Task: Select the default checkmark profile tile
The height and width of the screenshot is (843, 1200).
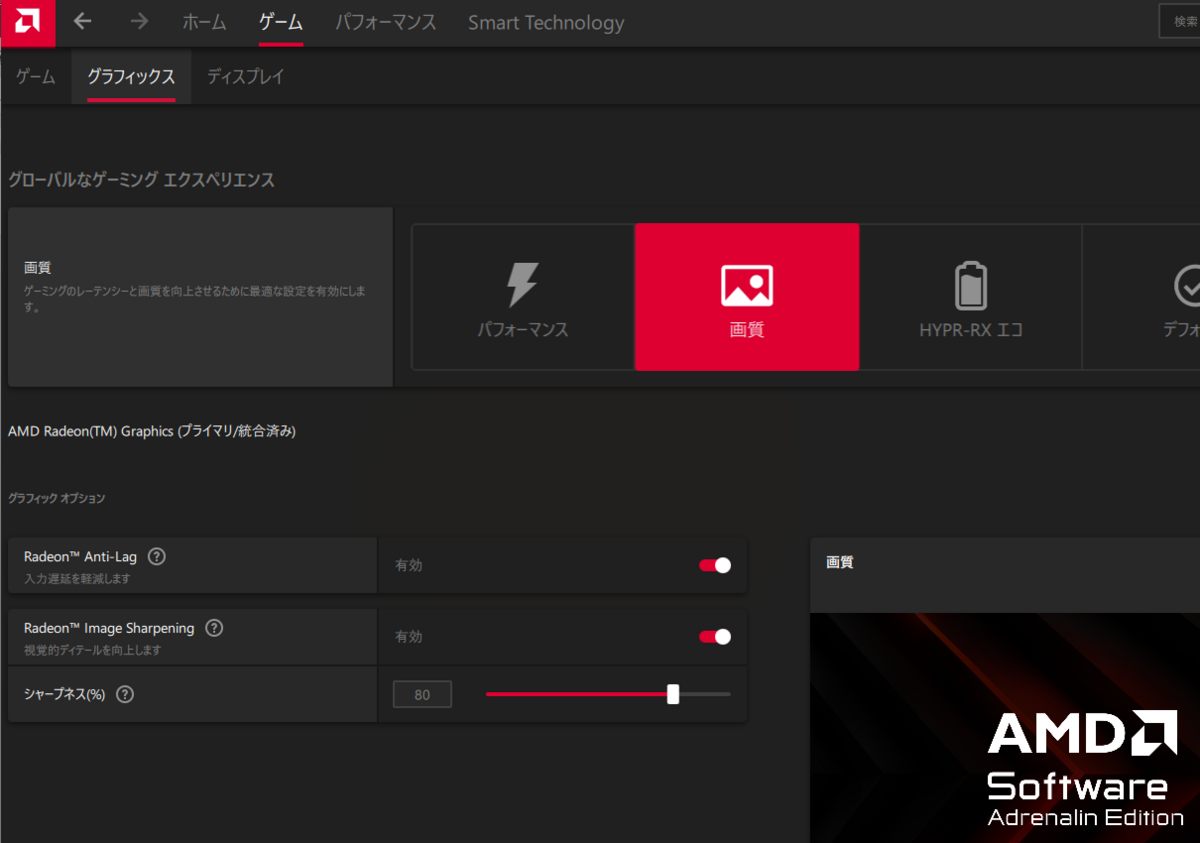Action: (1142, 297)
